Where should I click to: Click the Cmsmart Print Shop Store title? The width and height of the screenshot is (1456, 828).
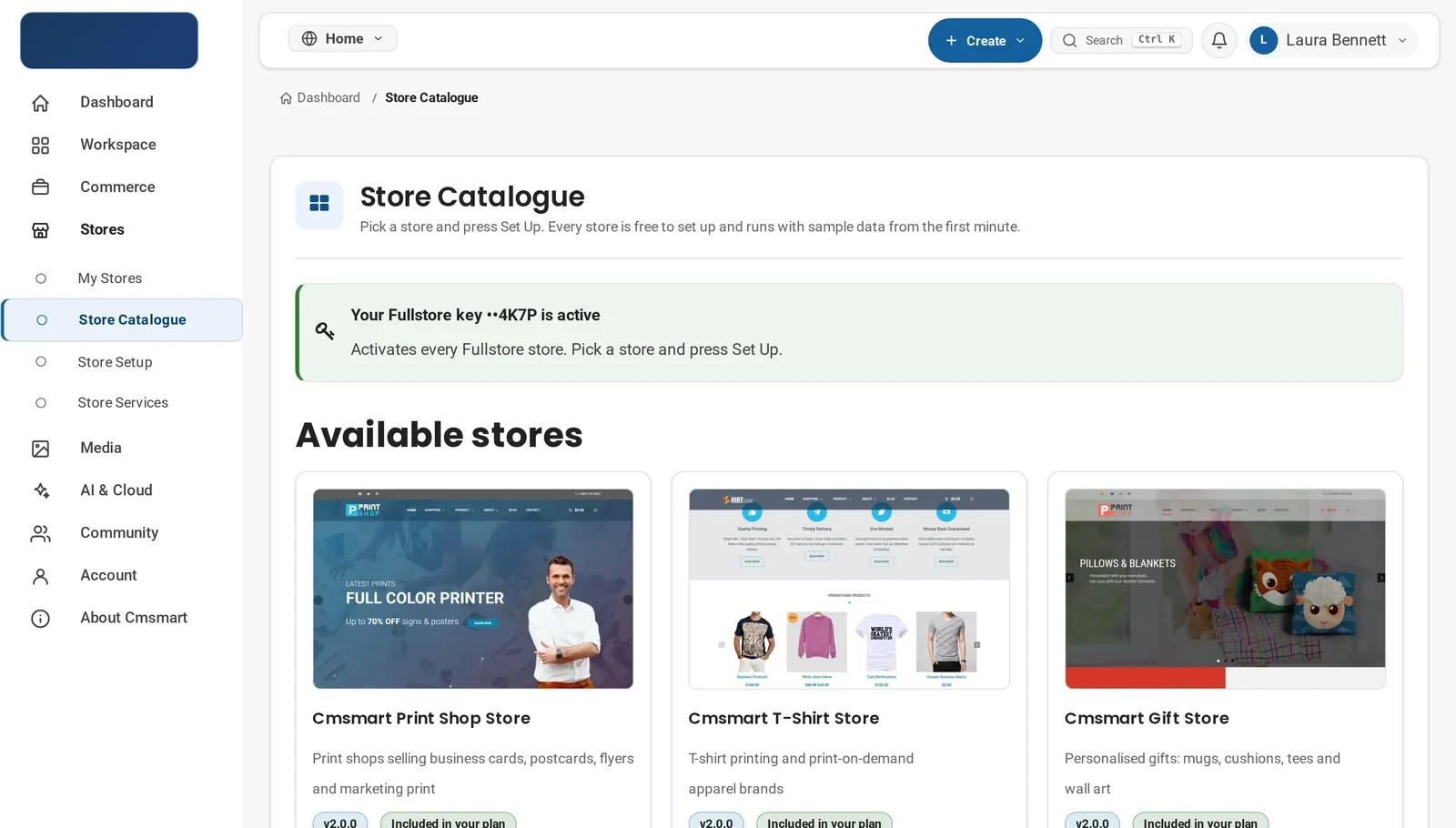pos(421,719)
